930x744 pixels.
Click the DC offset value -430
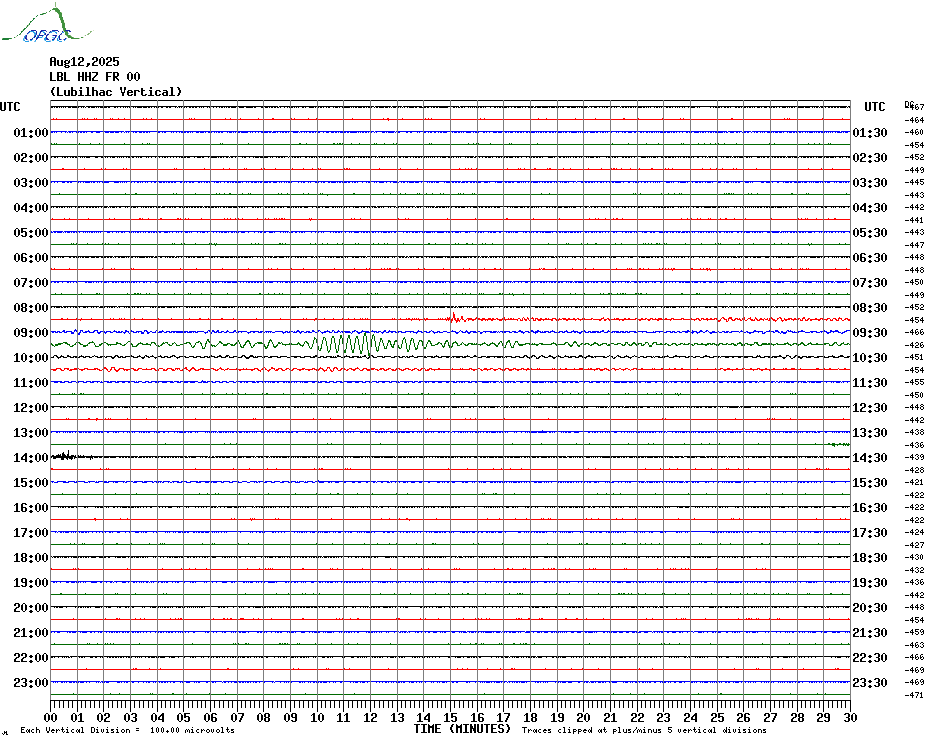915,557
